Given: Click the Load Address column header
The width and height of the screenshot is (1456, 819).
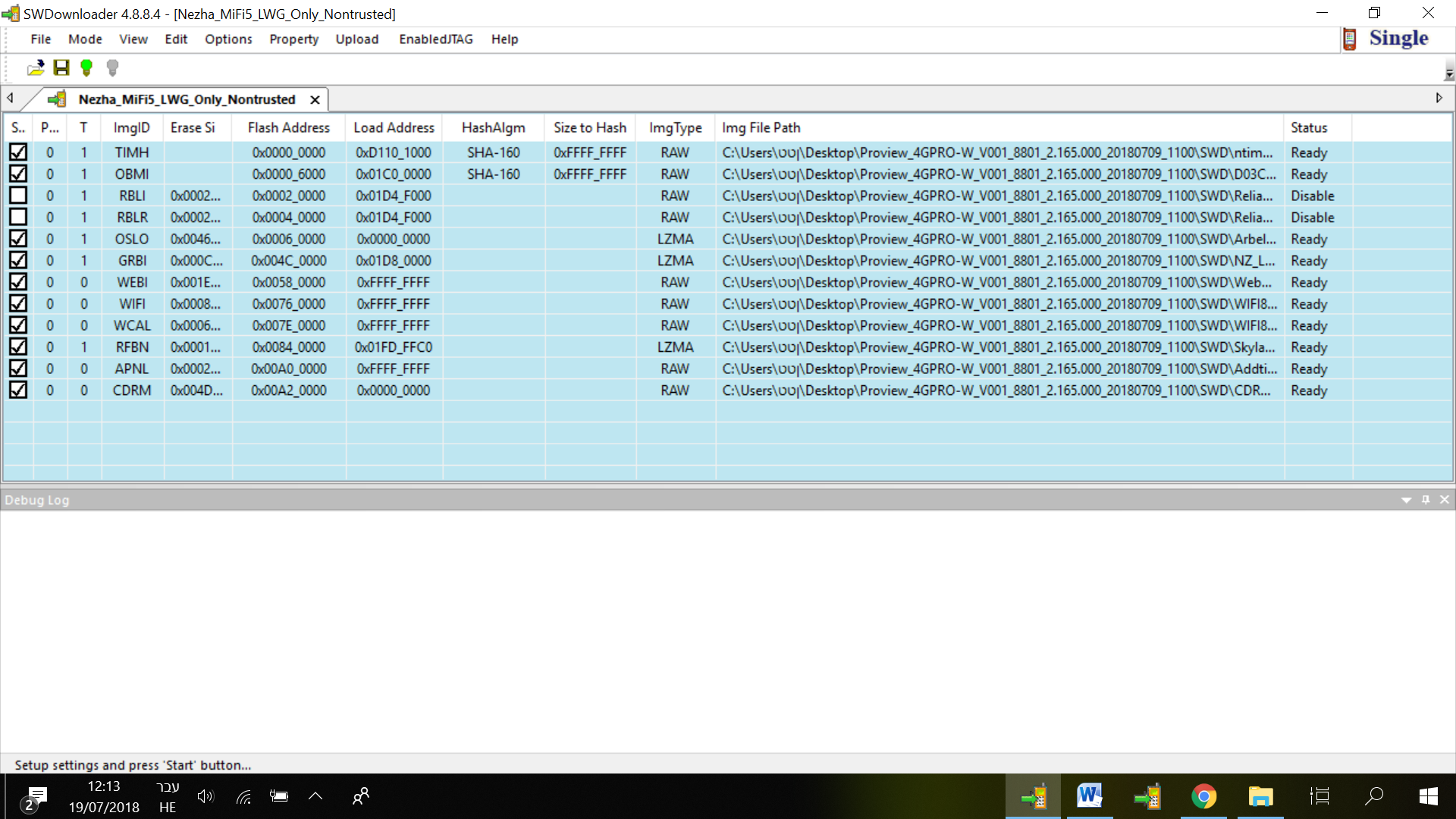Looking at the screenshot, I should 394,128.
